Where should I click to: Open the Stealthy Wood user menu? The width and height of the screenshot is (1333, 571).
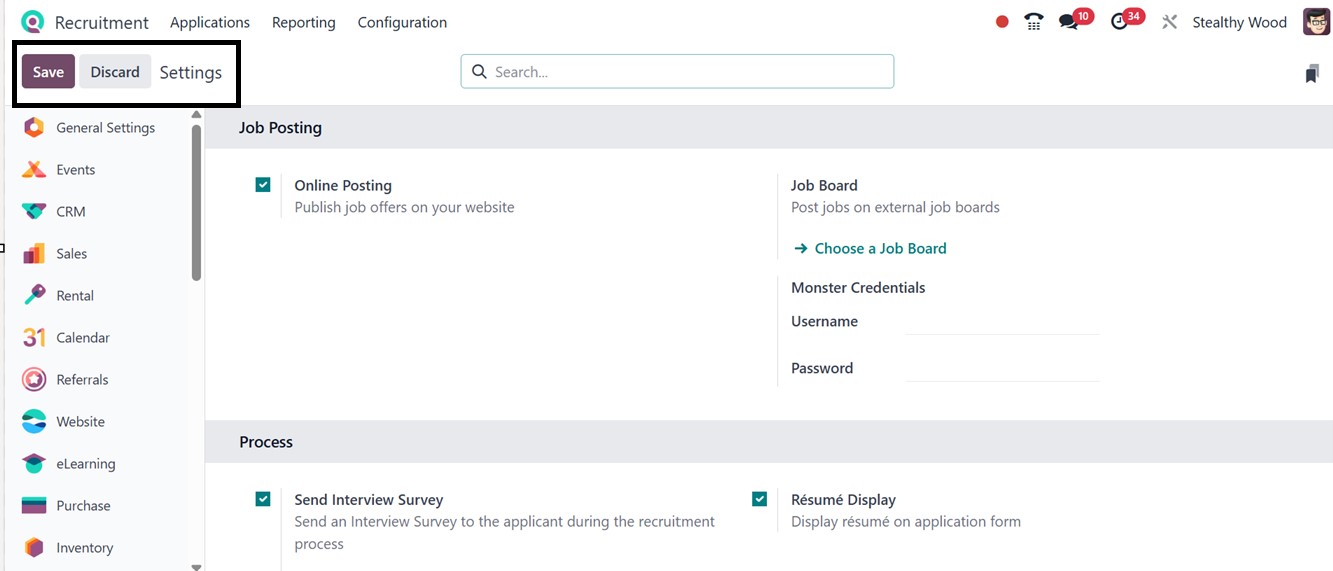pyautogui.click(x=1240, y=22)
